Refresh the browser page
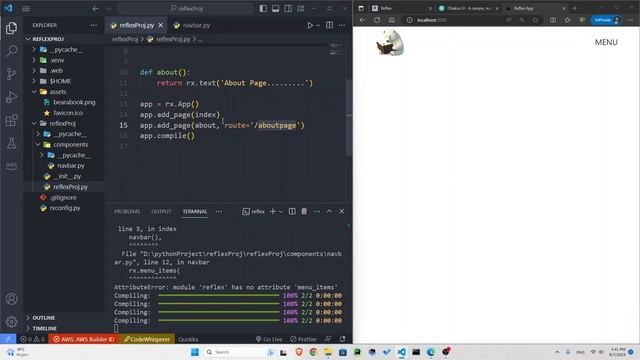Image resolution: width=640 pixels, height=360 pixels. pos(377,20)
